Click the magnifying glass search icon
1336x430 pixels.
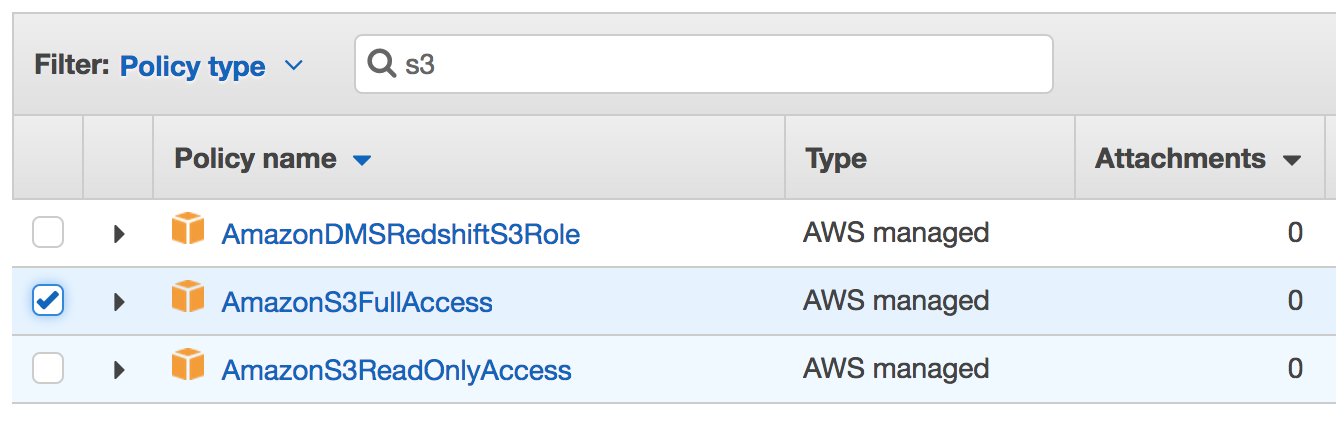point(382,65)
